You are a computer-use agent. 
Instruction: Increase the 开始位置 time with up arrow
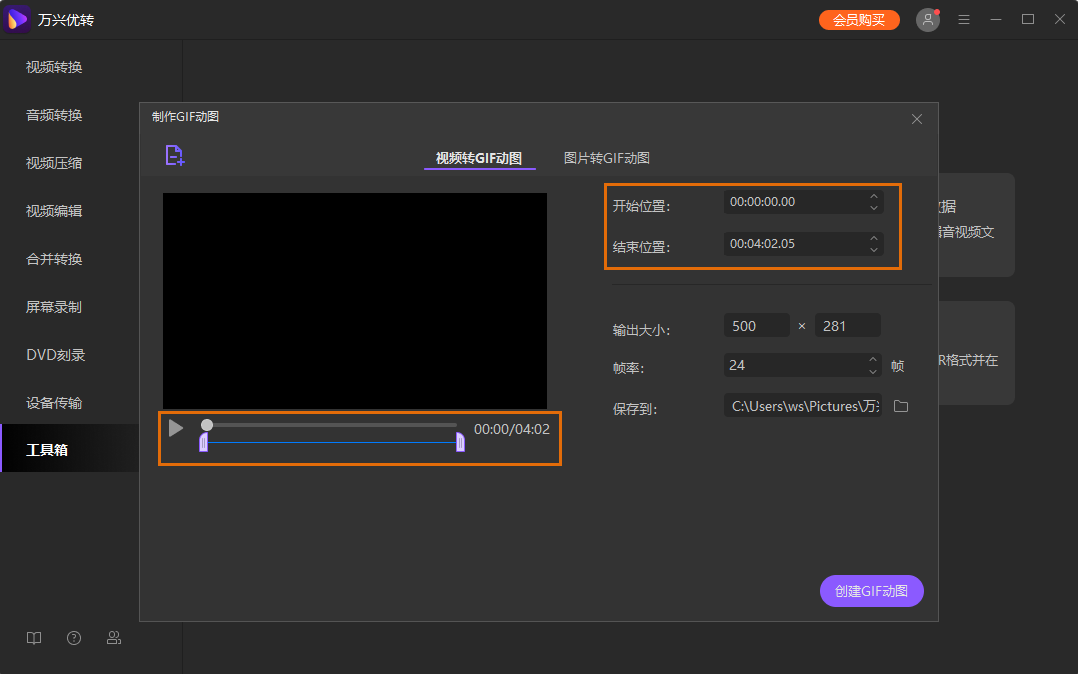(x=874, y=196)
